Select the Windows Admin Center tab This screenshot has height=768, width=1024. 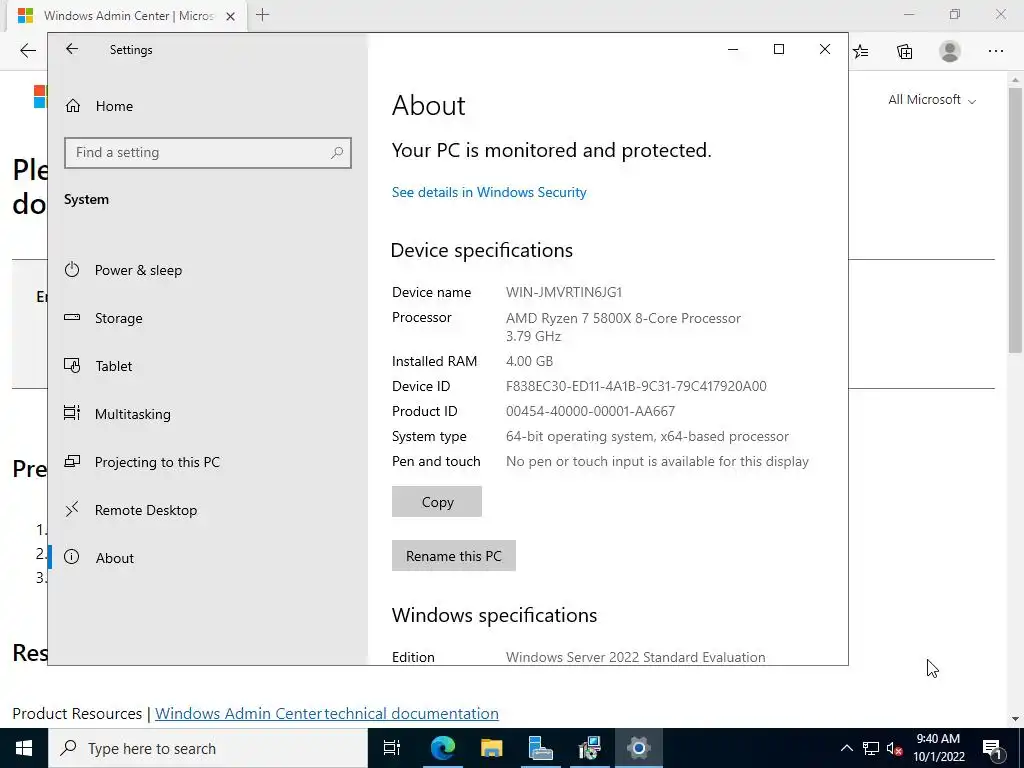coord(127,16)
